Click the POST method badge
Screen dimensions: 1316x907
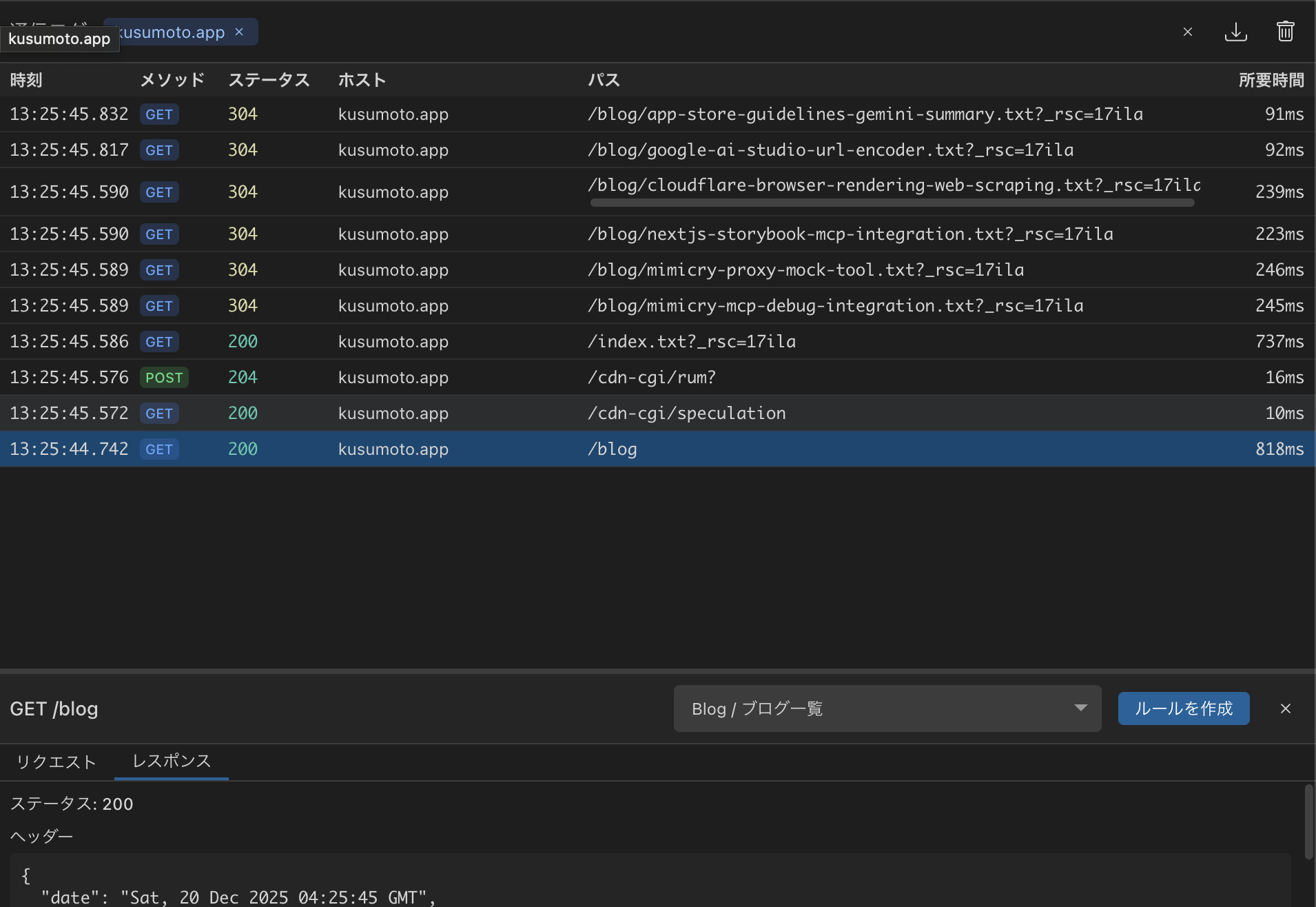pyautogui.click(x=164, y=378)
